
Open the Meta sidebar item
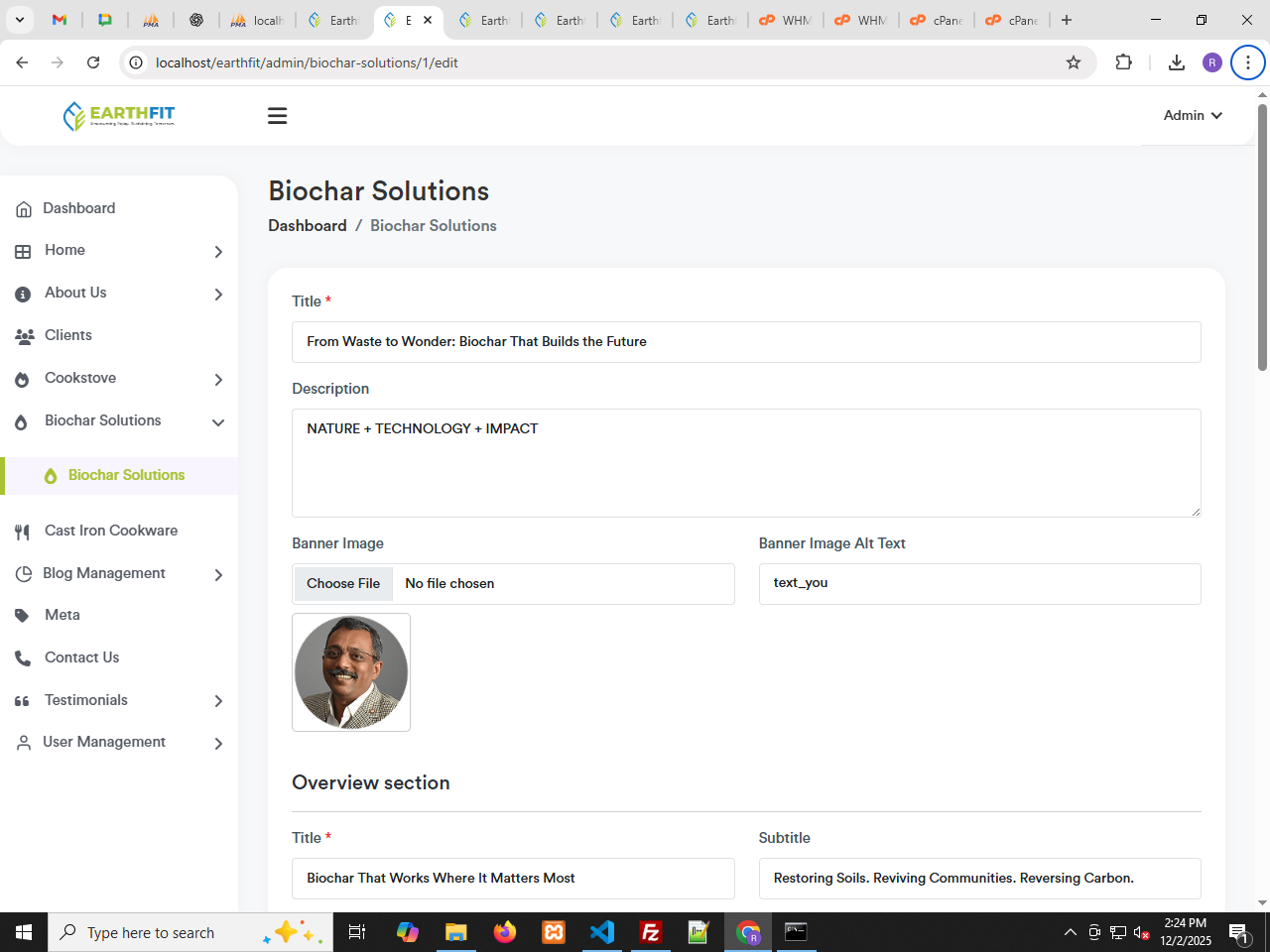coord(62,615)
